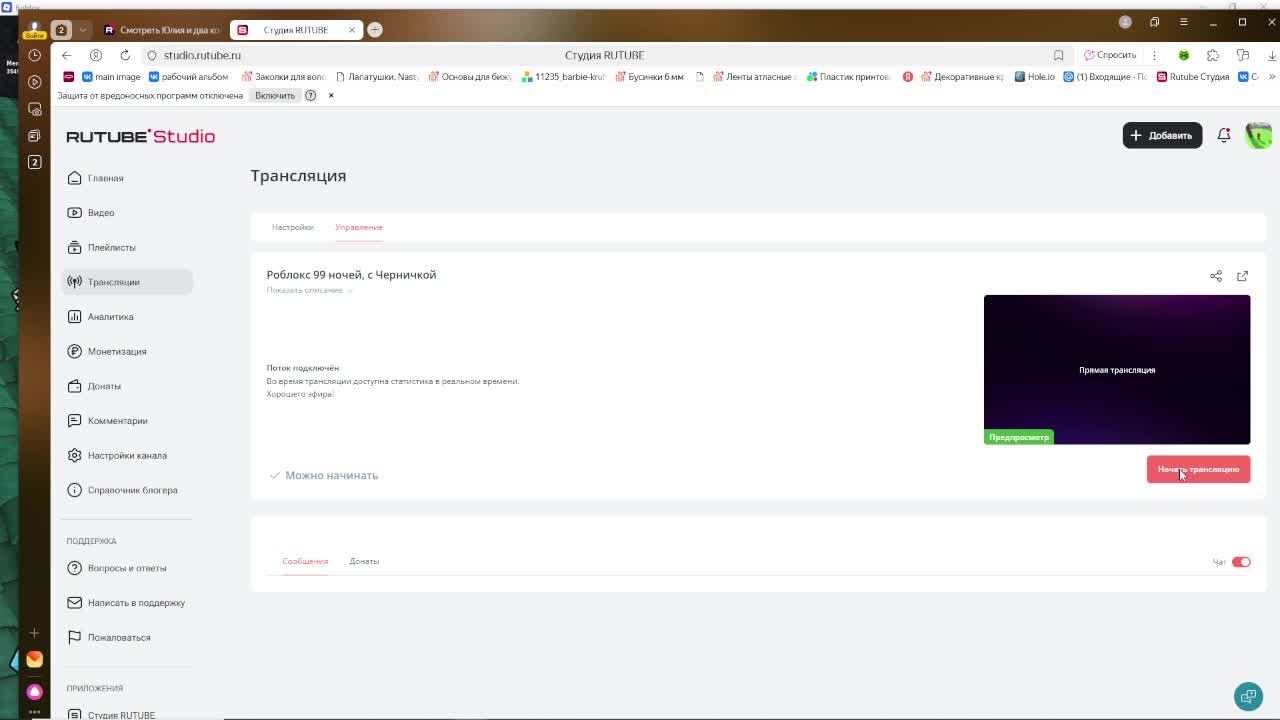Open Alice assistant in browser side panel

(35, 692)
